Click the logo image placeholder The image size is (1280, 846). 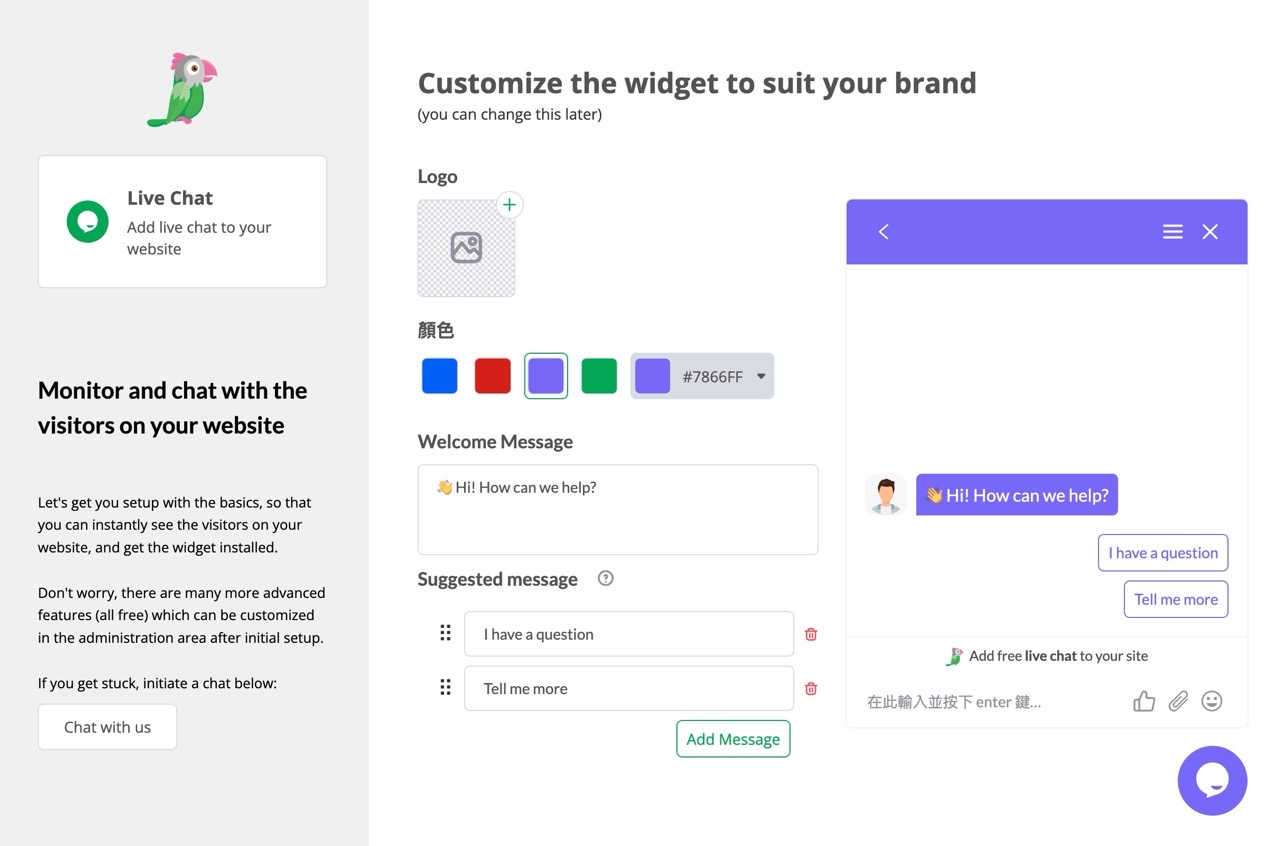point(466,248)
